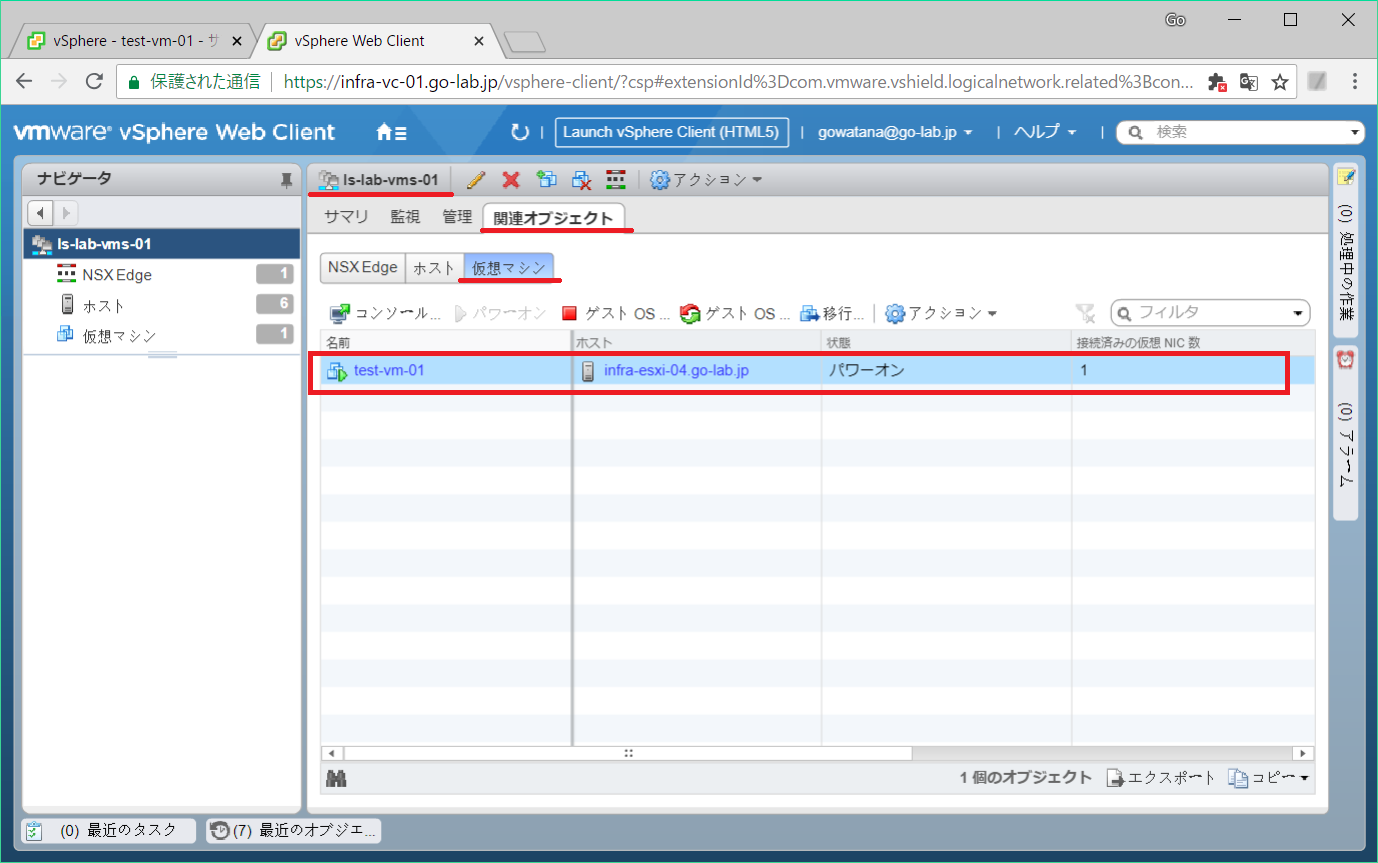Click the navigator back arrow
Viewport: 1378px width, 863px height.
pyautogui.click(x=40, y=213)
